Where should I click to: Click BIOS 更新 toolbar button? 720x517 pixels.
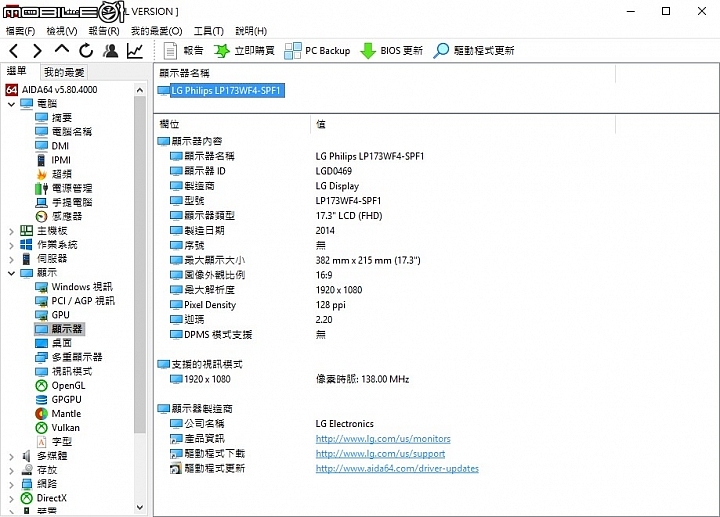391,51
